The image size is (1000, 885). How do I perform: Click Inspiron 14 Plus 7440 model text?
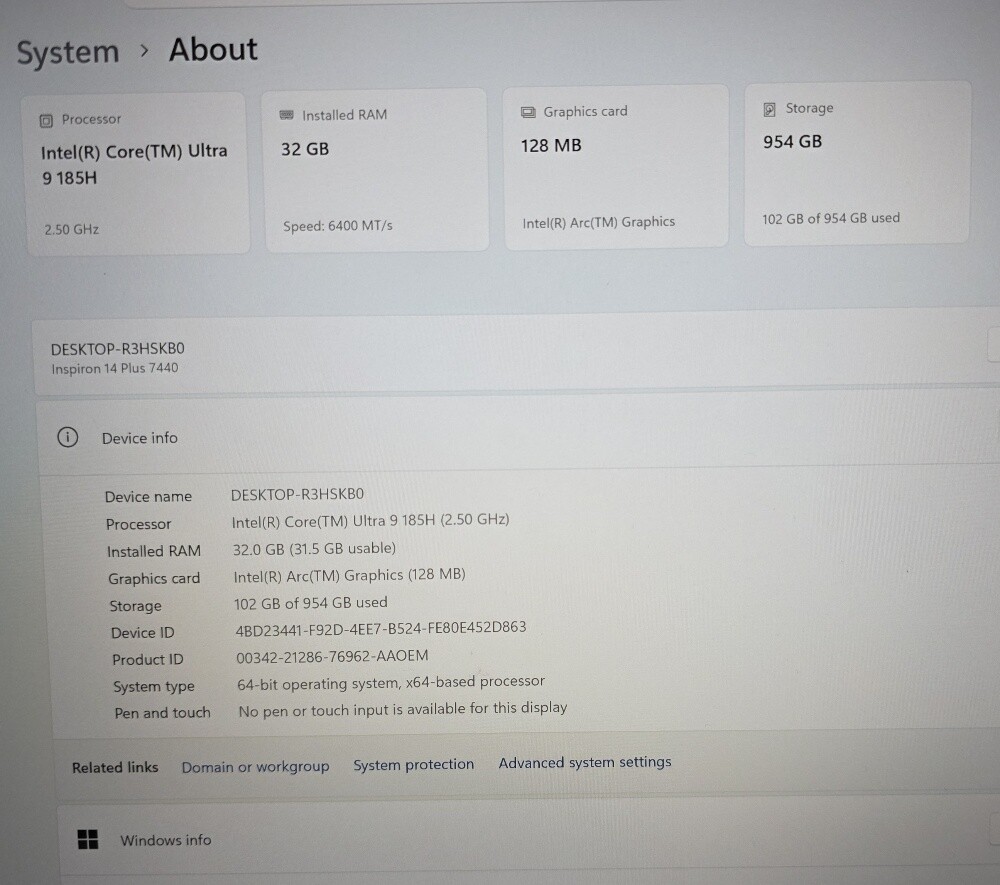click(115, 369)
